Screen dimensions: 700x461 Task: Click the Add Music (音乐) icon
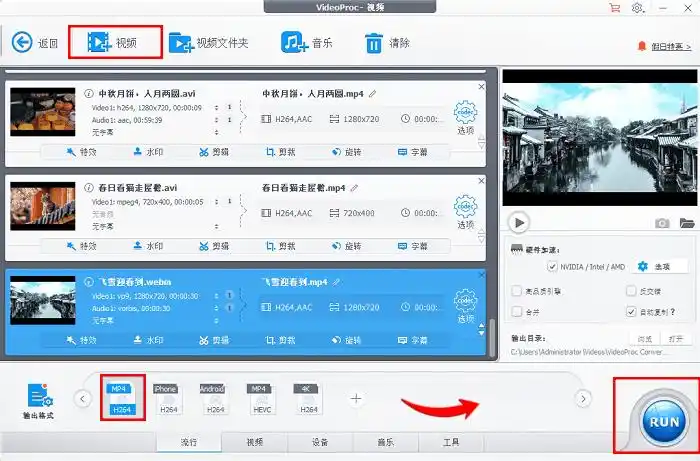click(x=293, y=43)
